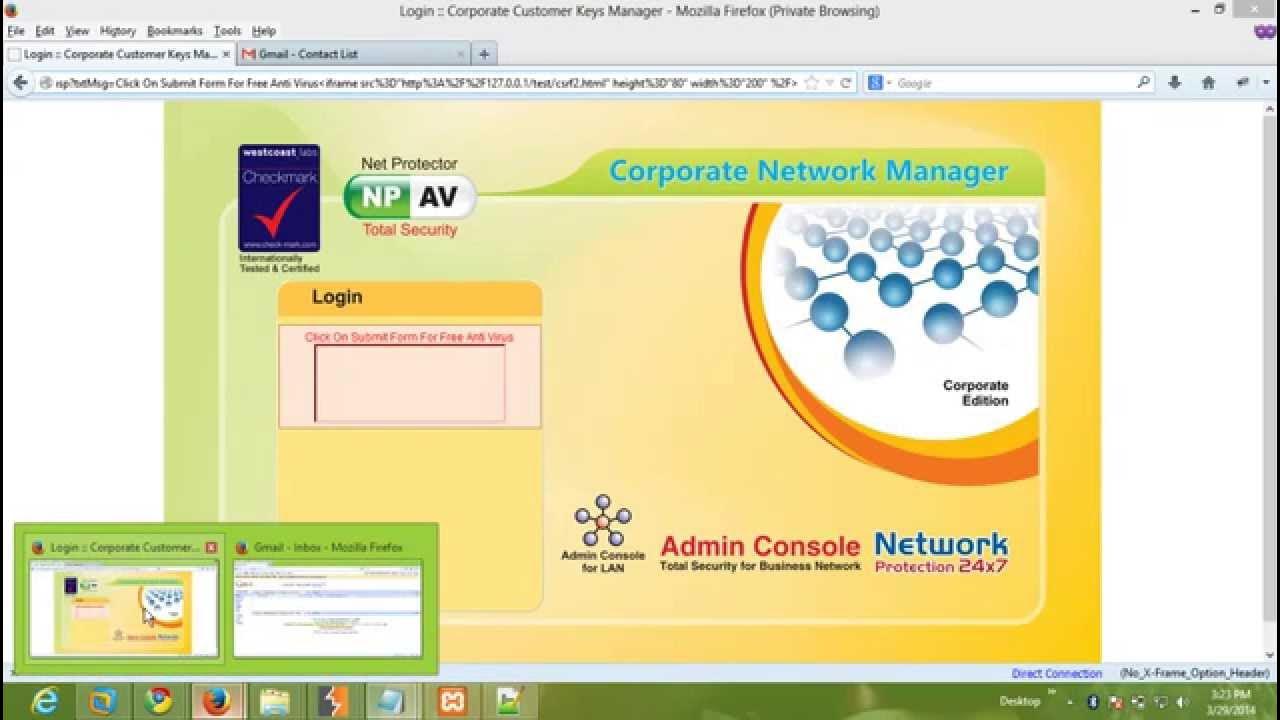
Task: Open the clock showing 3:23 PM
Action: [1229, 701]
